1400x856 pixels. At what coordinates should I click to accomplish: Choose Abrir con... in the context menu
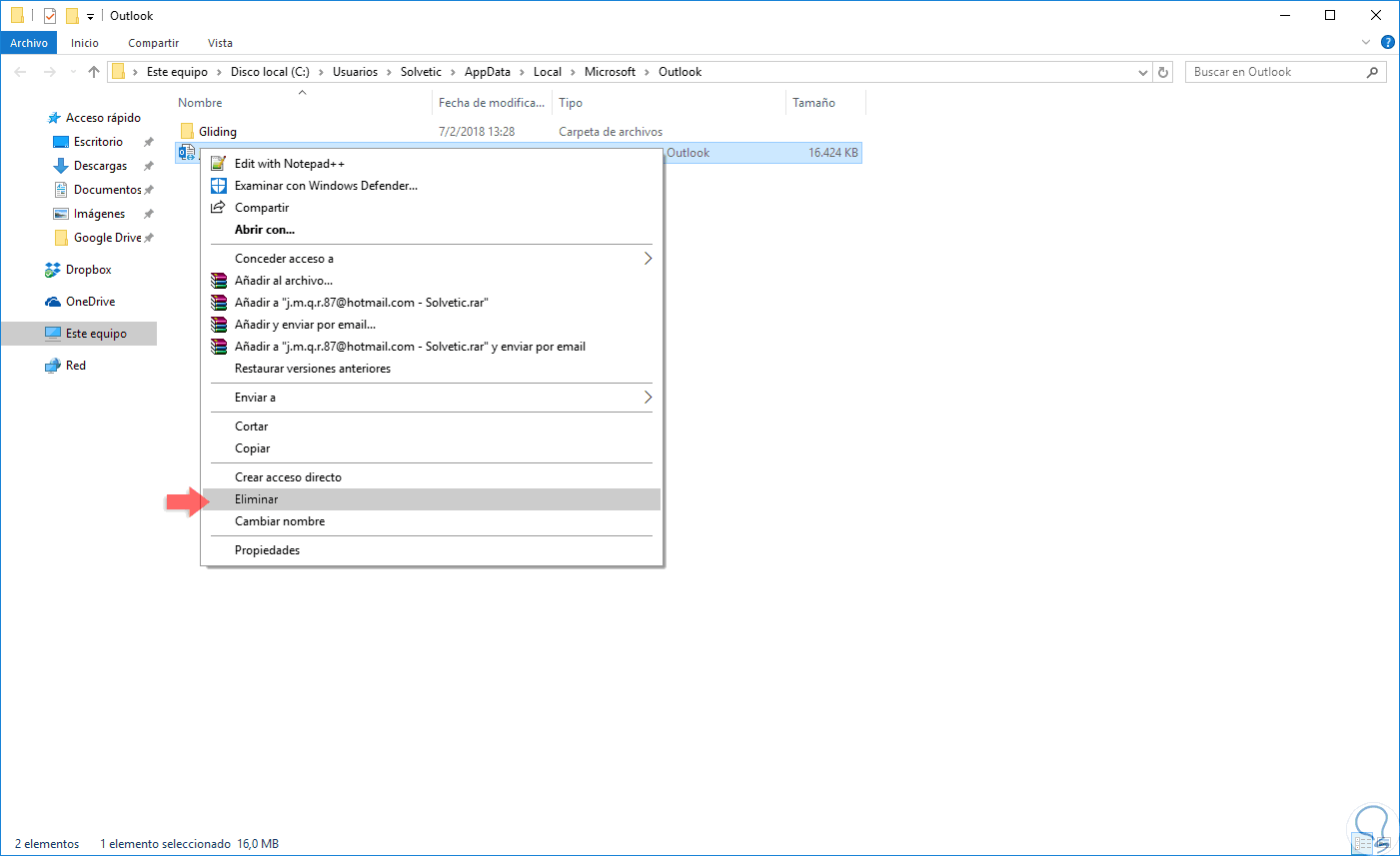click(x=432, y=230)
